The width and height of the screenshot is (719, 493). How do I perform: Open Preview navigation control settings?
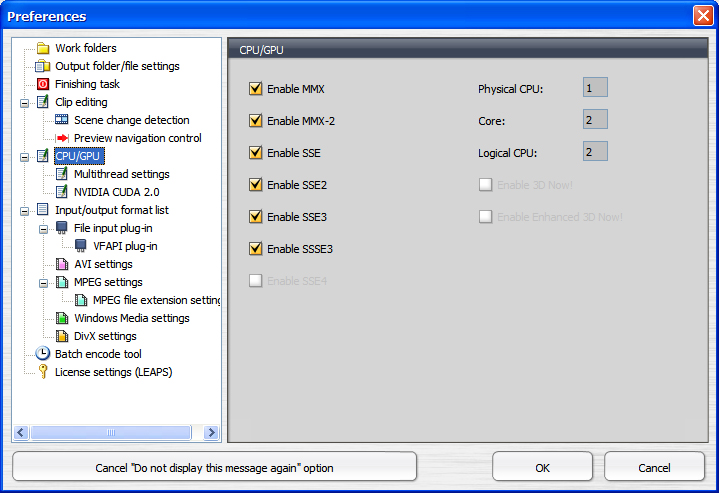point(138,138)
